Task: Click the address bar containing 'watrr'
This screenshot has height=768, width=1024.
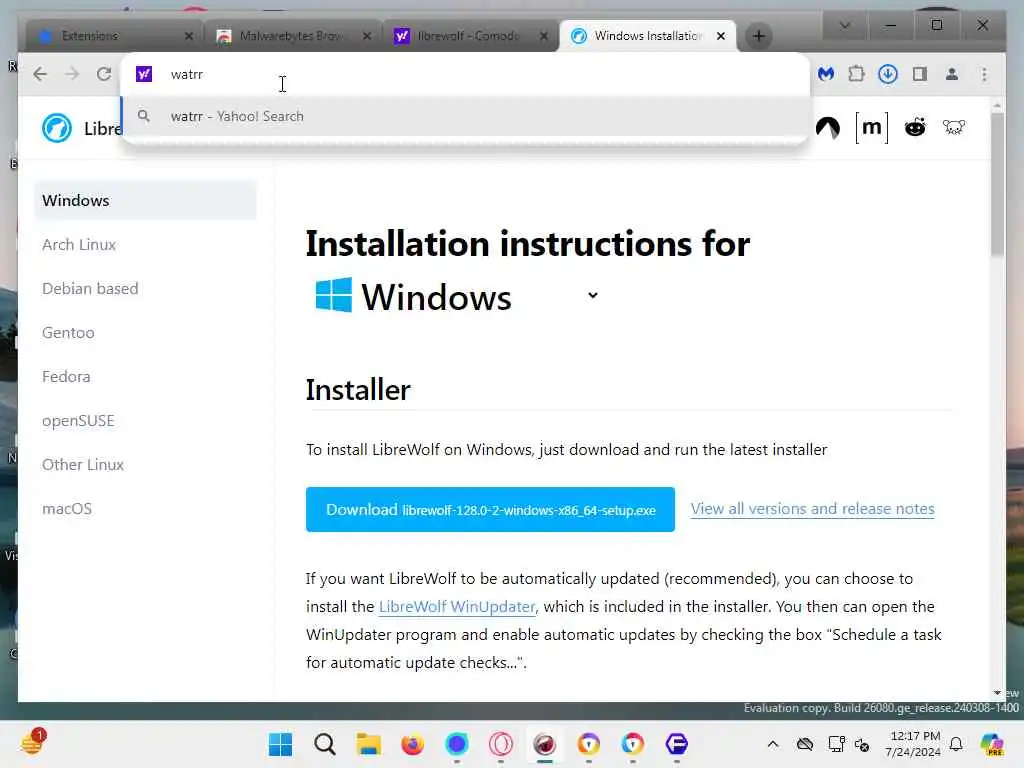Action: coord(466,74)
